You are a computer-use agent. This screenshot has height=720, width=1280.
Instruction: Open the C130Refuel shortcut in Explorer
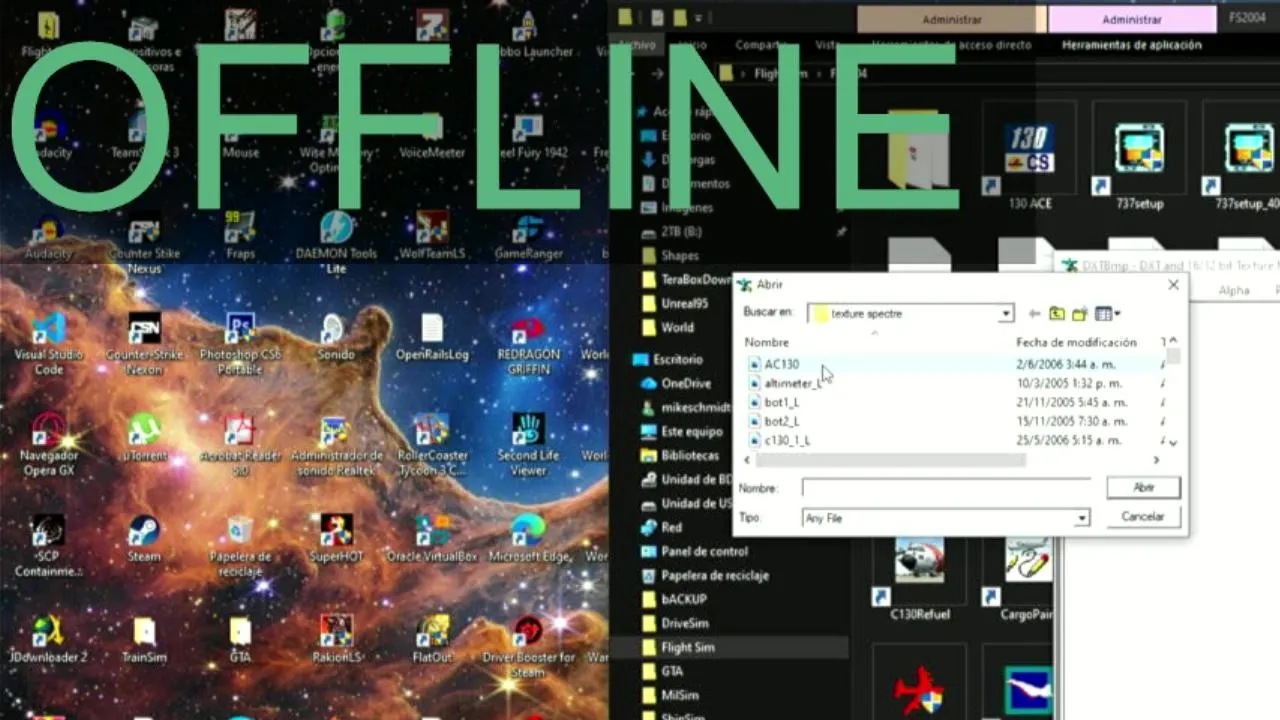click(x=920, y=577)
